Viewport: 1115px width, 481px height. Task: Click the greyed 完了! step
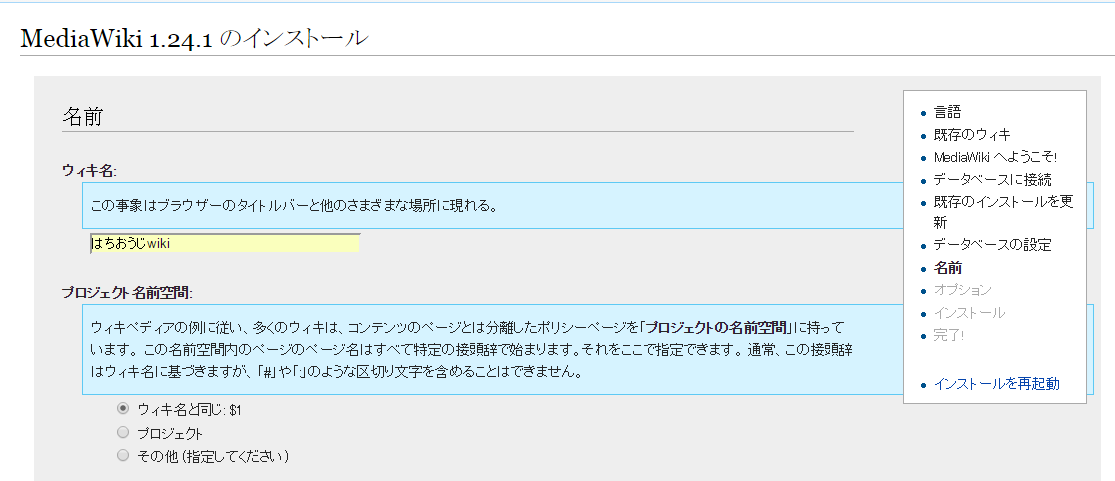tap(949, 335)
